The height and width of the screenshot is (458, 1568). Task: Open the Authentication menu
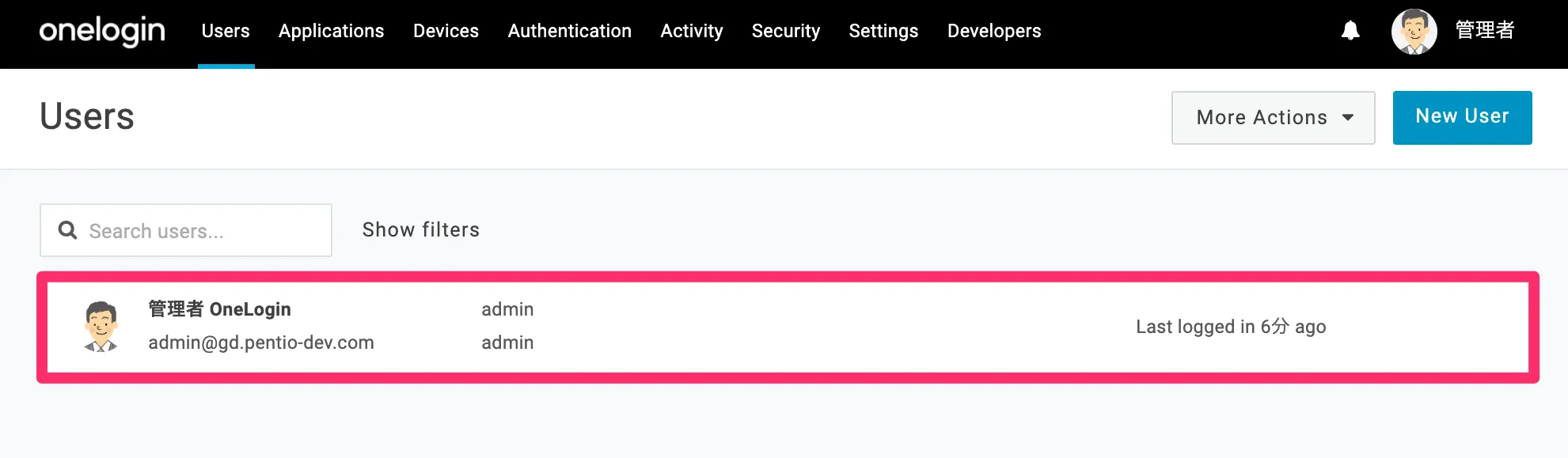pyautogui.click(x=569, y=31)
